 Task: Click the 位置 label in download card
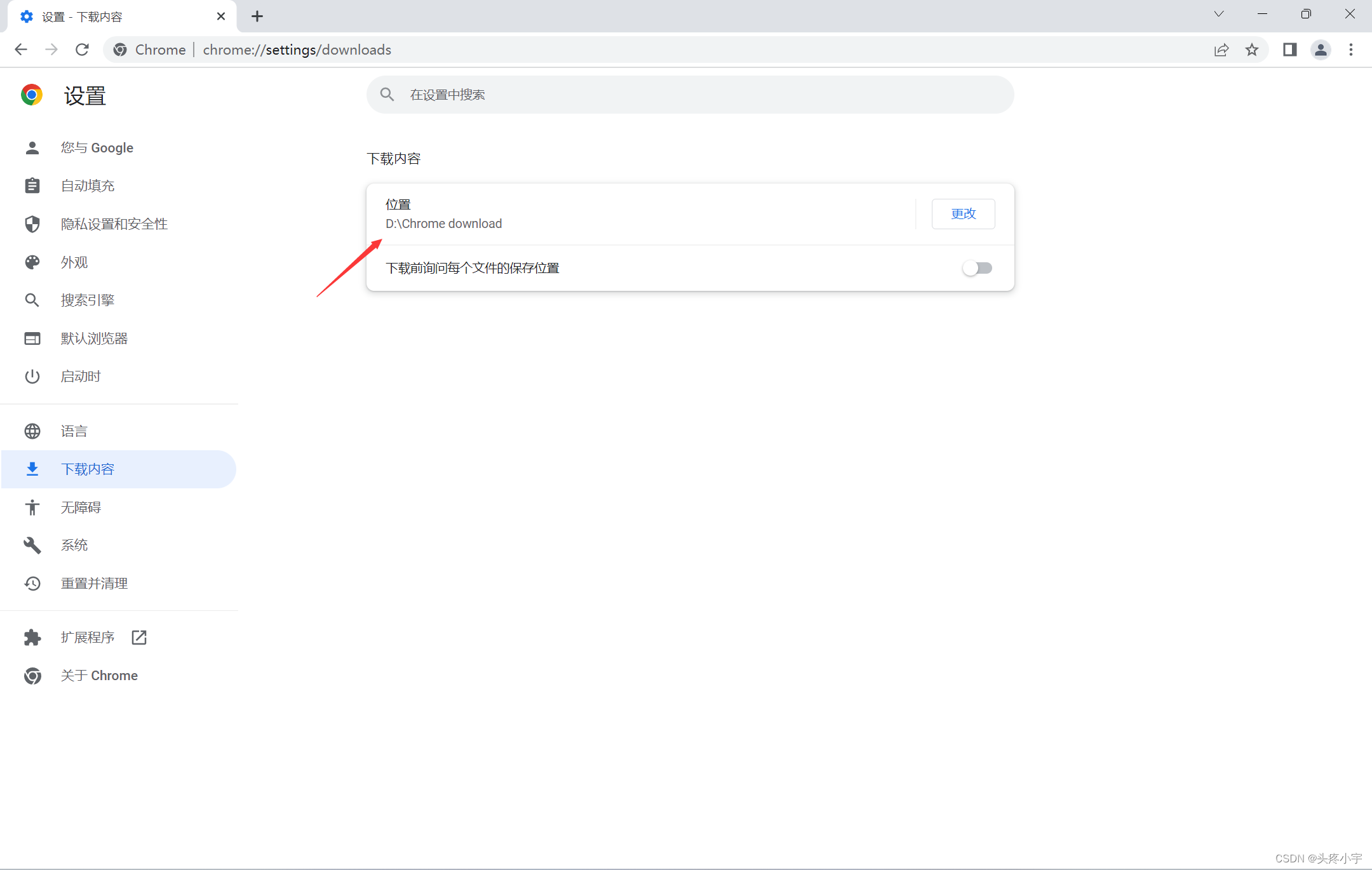pyautogui.click(x=398, y=204)
